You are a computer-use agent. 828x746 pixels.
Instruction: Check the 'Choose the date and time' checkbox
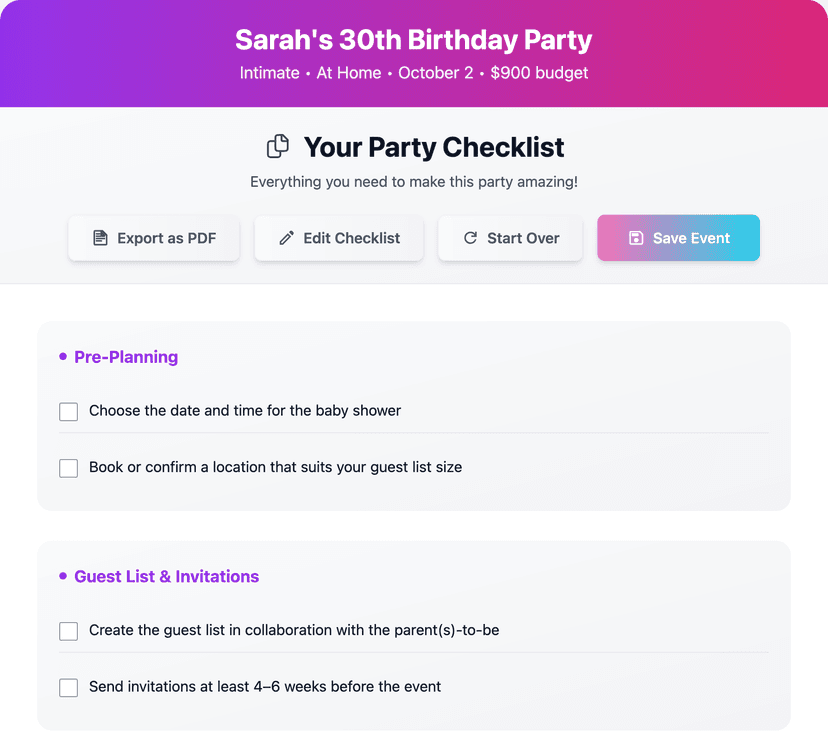(68, 411)
